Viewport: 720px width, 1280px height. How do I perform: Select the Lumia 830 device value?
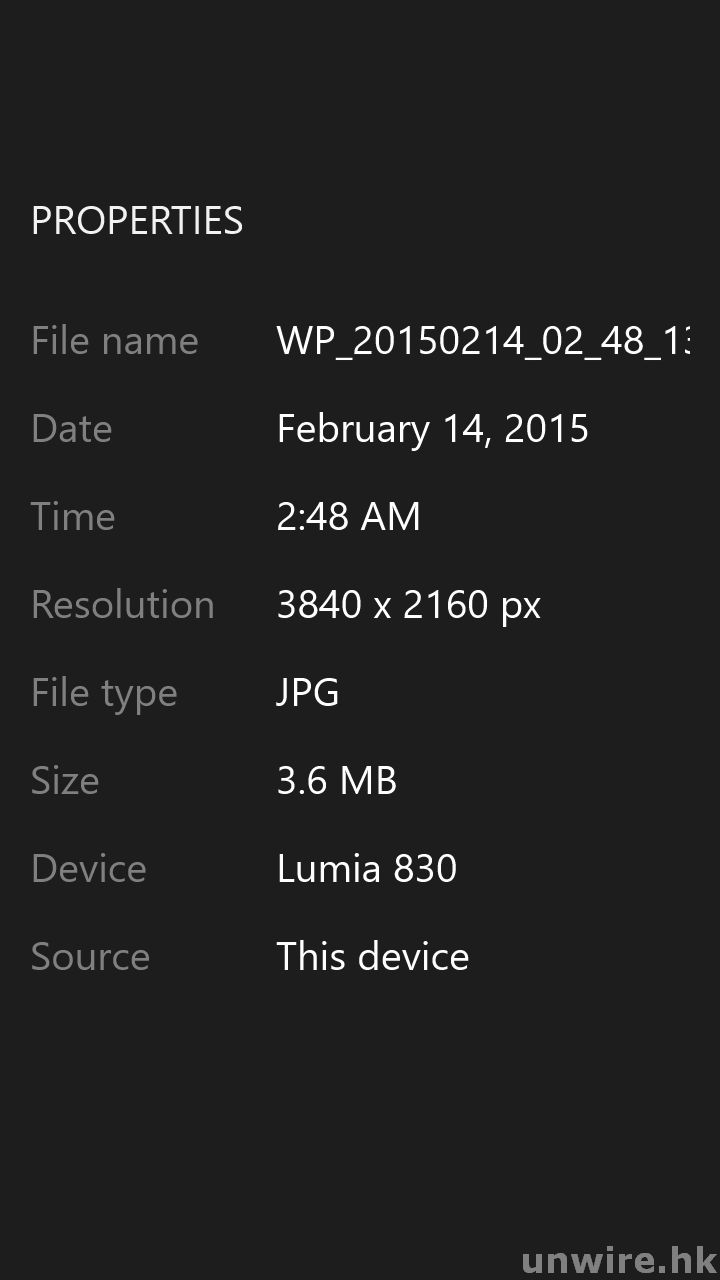(x=366, y=869)
